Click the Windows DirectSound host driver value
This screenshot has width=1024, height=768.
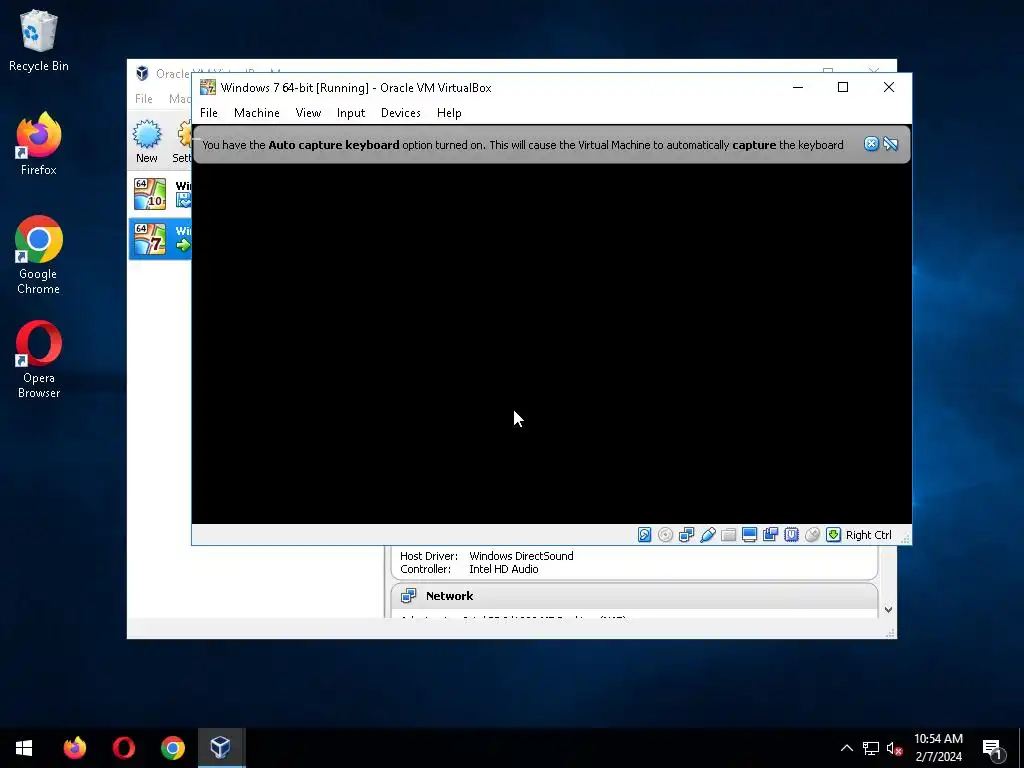click(x=521, y=556)
